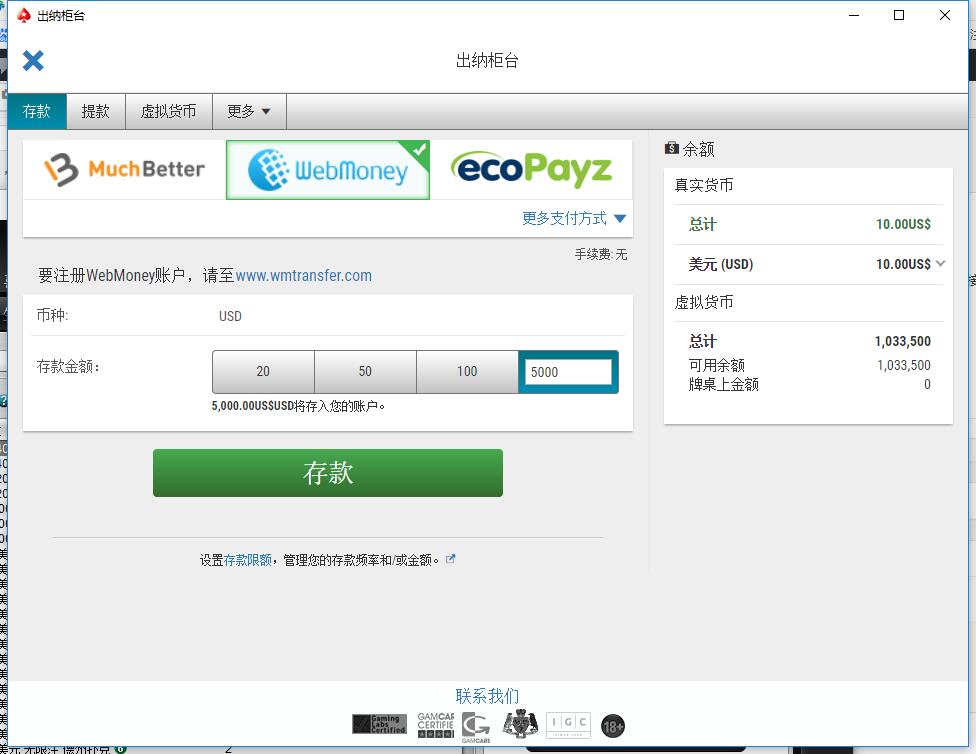
Task: Close the 出纳柜台 window
Action: pos(945,15)
